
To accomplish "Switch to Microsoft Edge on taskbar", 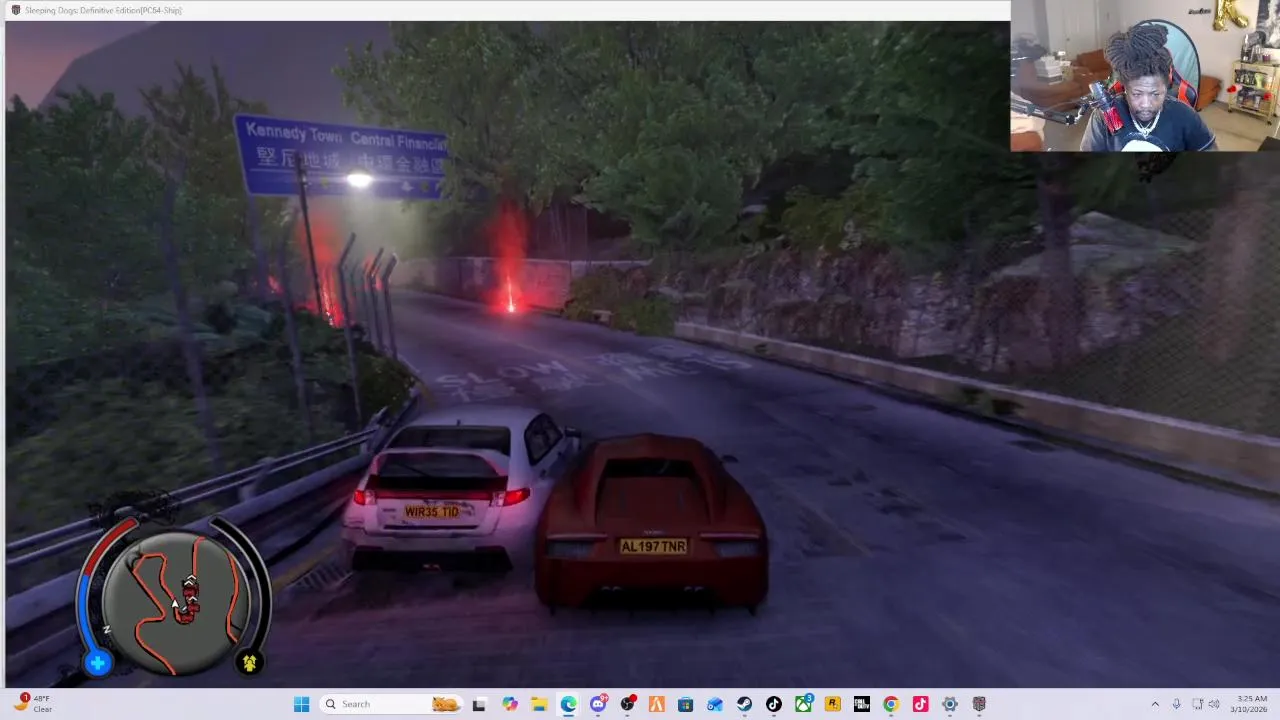I will [568, 704].
